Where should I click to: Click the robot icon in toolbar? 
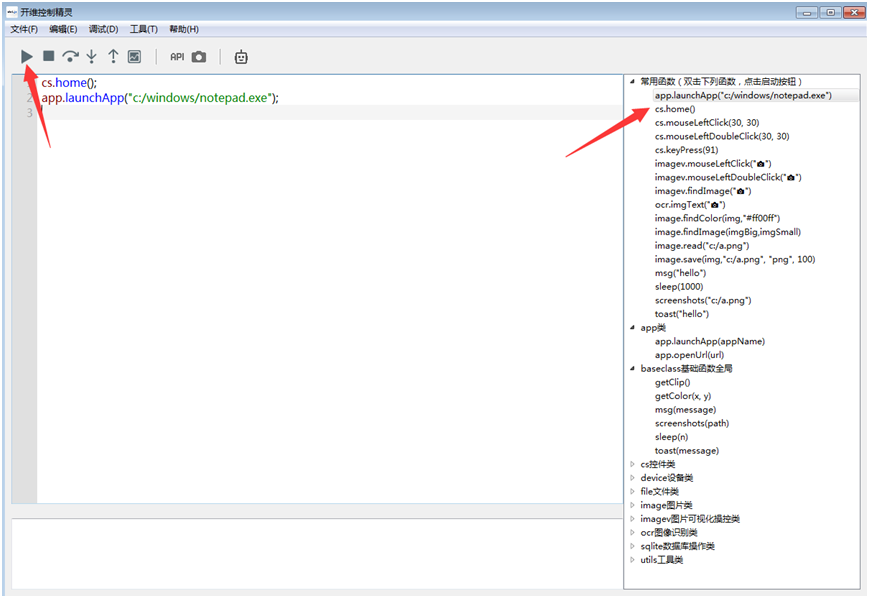click(x=241, y=57)
